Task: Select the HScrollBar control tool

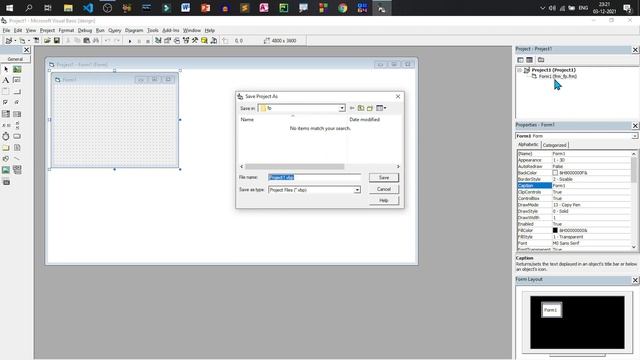Action: (6, 125)
